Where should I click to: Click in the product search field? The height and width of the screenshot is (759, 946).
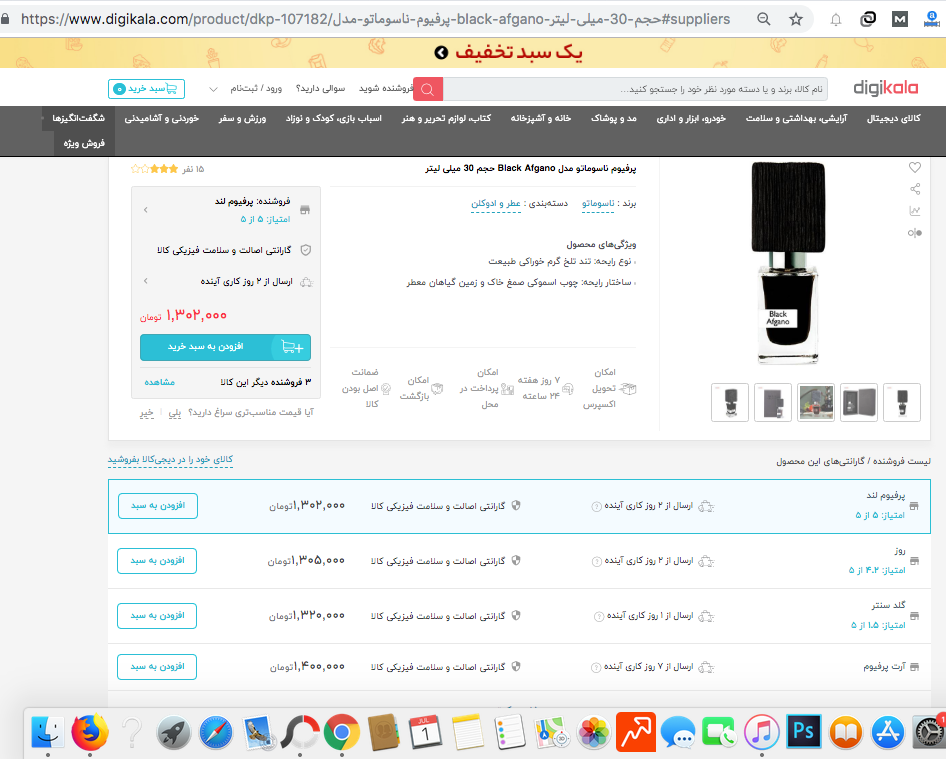click(x=635, y=89)
